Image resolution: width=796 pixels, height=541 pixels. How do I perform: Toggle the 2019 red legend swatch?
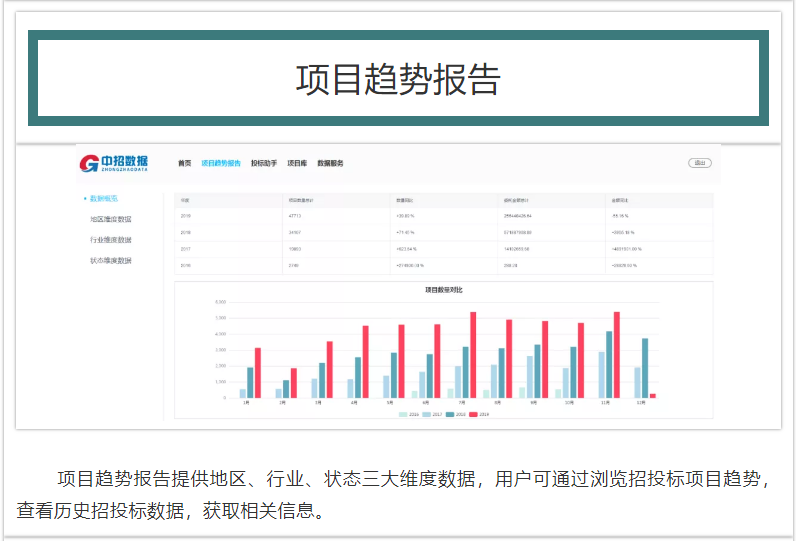click(475, 413)
